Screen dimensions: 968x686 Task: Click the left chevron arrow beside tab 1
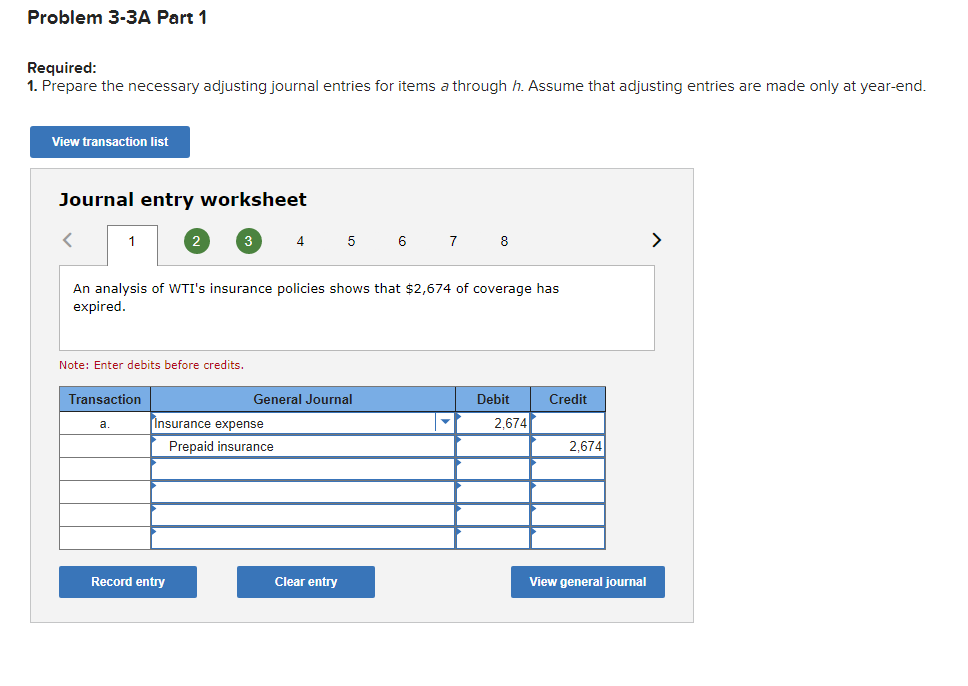[66, 240]
